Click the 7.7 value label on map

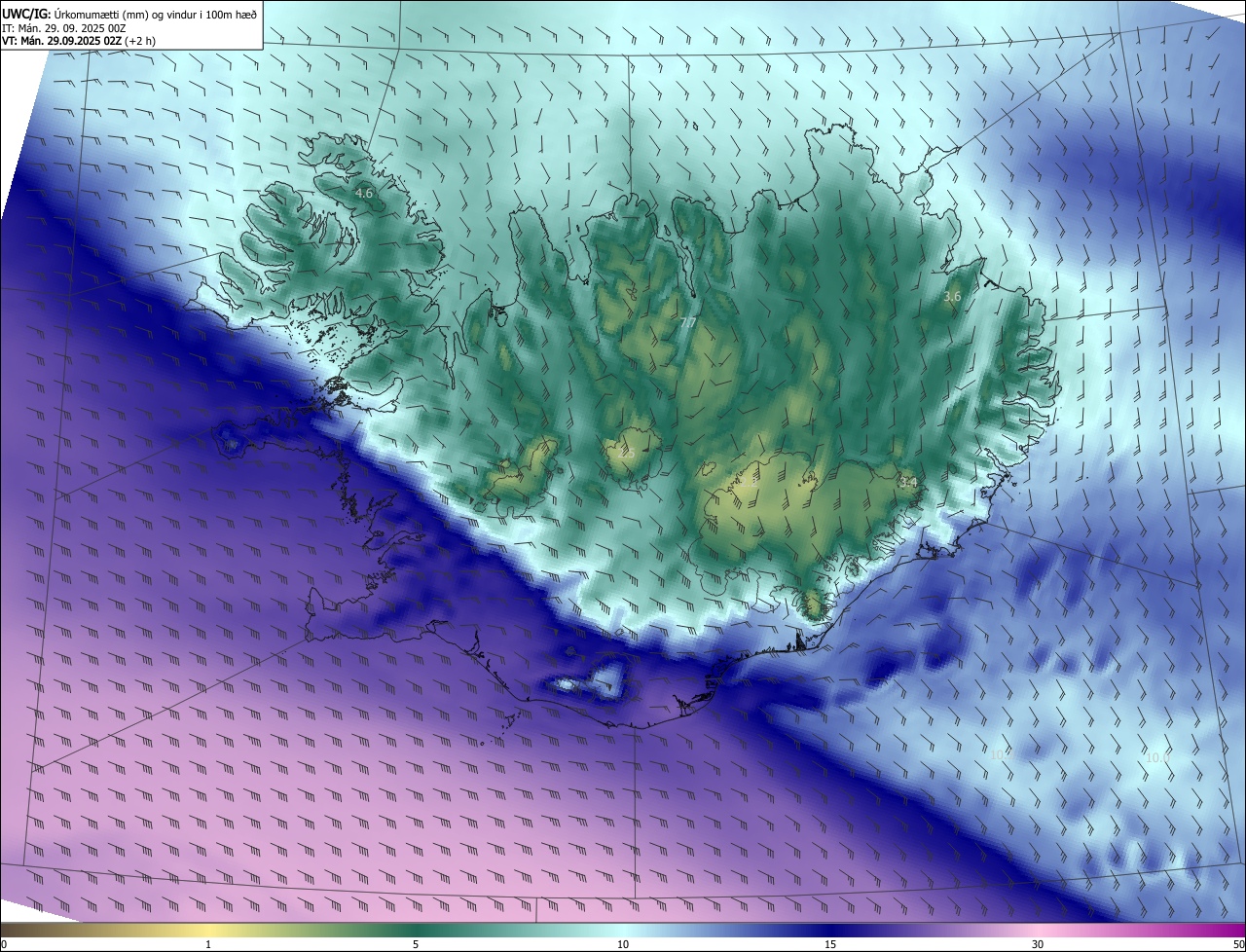coord(687,323)
